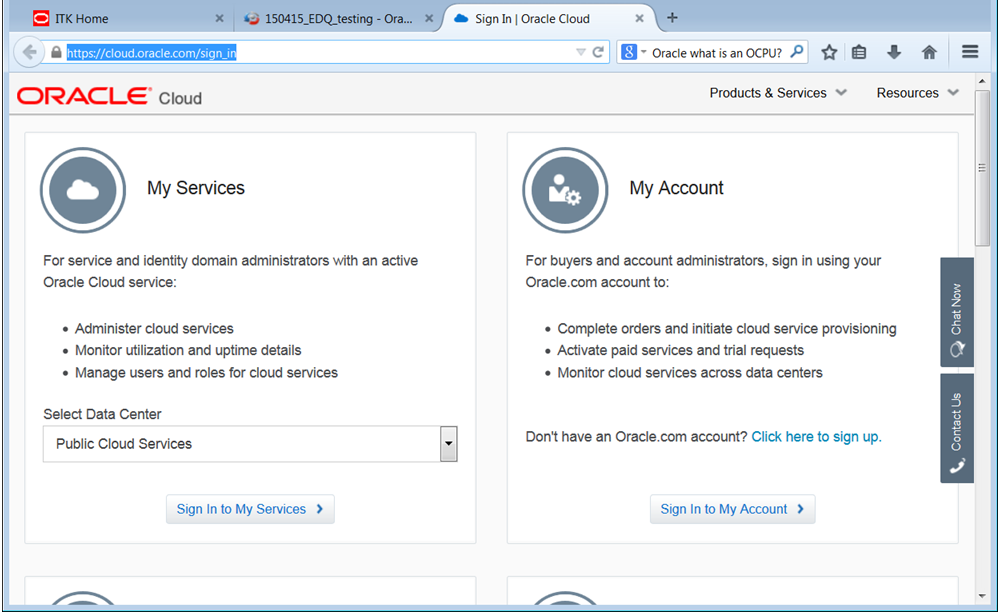Click the My Account user gear icon
Image resolution: width=1000 pixels, height=614 pixels.
click(565, 190)
